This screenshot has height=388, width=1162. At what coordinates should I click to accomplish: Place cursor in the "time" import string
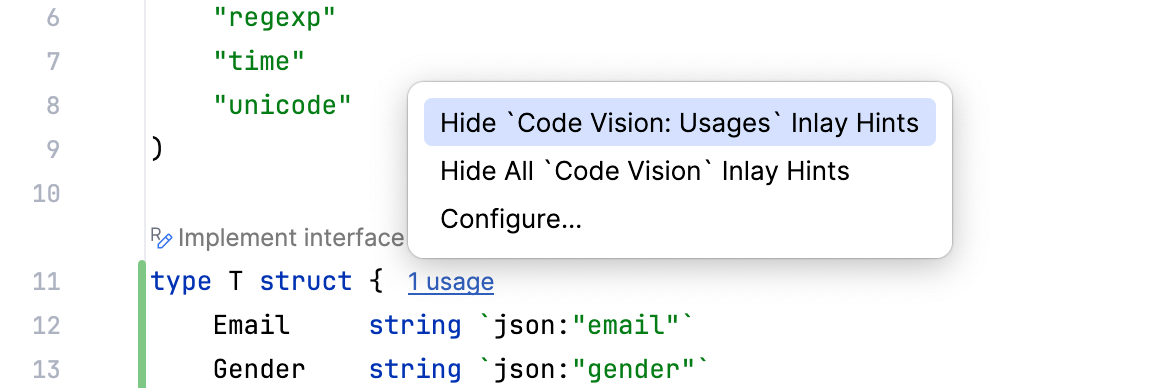tap(259, 61)
